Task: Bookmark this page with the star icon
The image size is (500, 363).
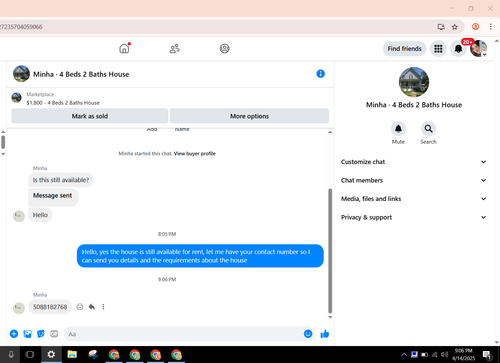Action: coord(455,27)
